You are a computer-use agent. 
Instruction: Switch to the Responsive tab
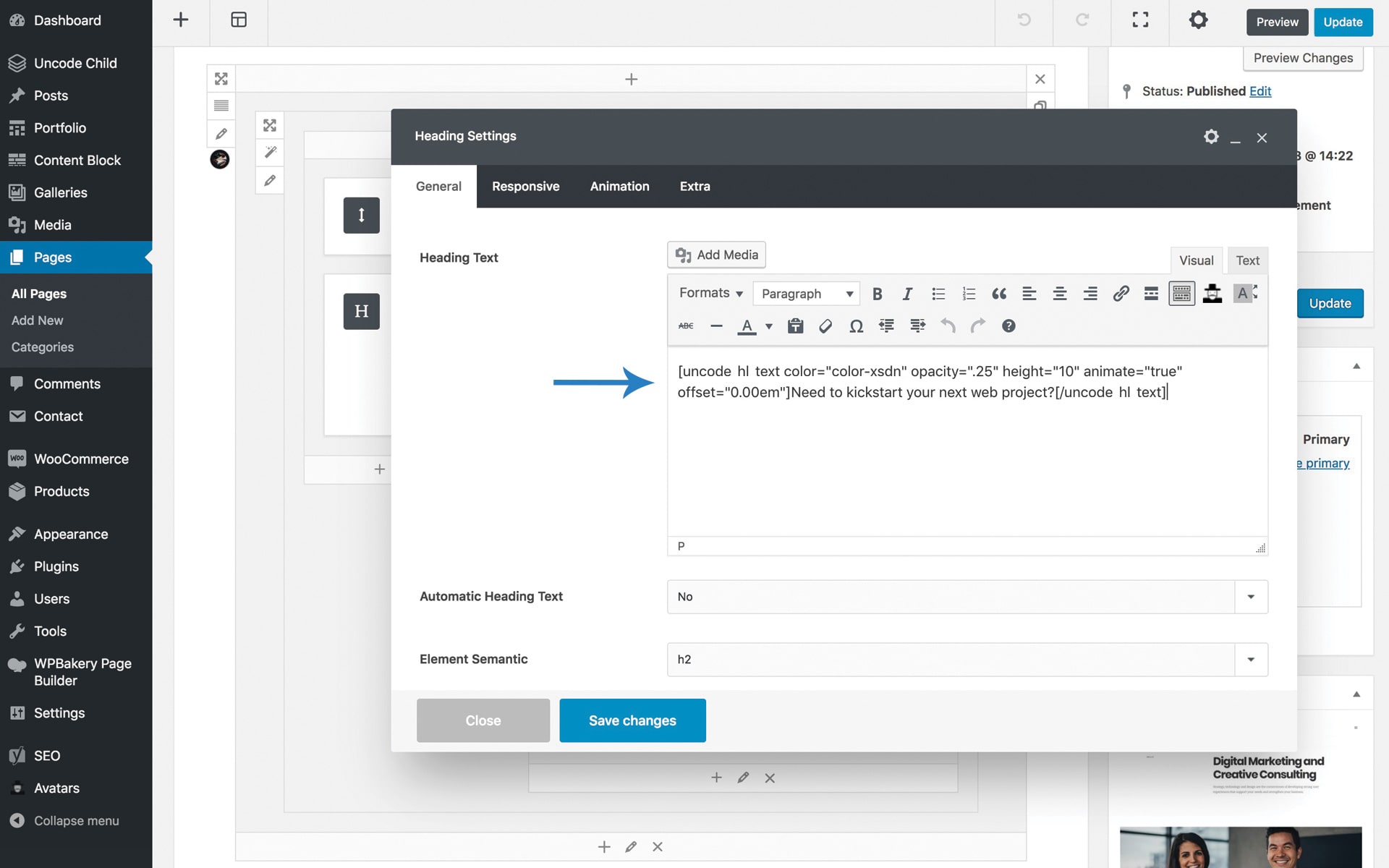[x=526, y=187]
